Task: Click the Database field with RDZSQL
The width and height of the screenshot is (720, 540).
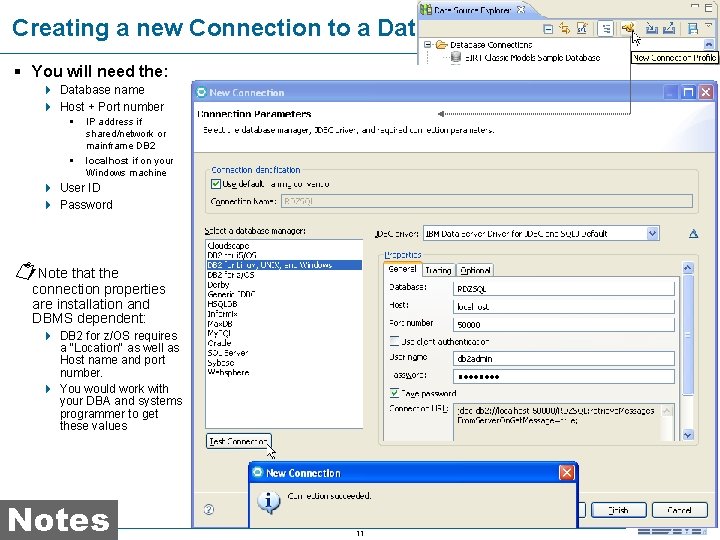Action: (564, 289)
